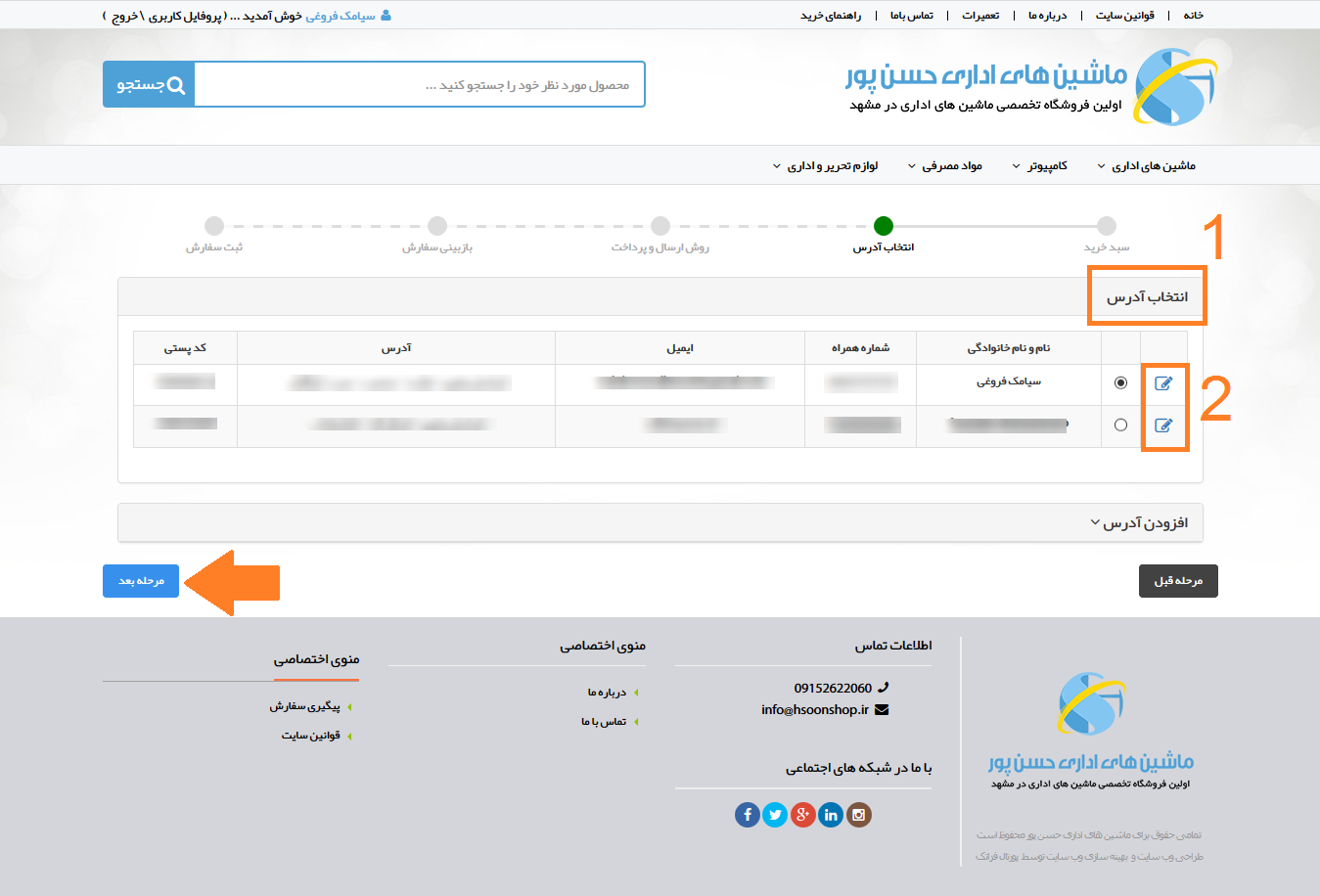Open the Instagram social icon
This screenshot has width=1320, height=896.
[x=859, y=815]
